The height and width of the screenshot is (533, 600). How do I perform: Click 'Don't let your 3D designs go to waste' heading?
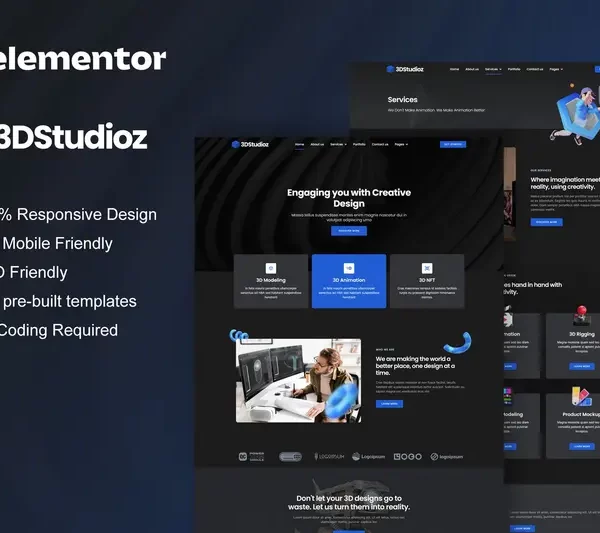349,502
